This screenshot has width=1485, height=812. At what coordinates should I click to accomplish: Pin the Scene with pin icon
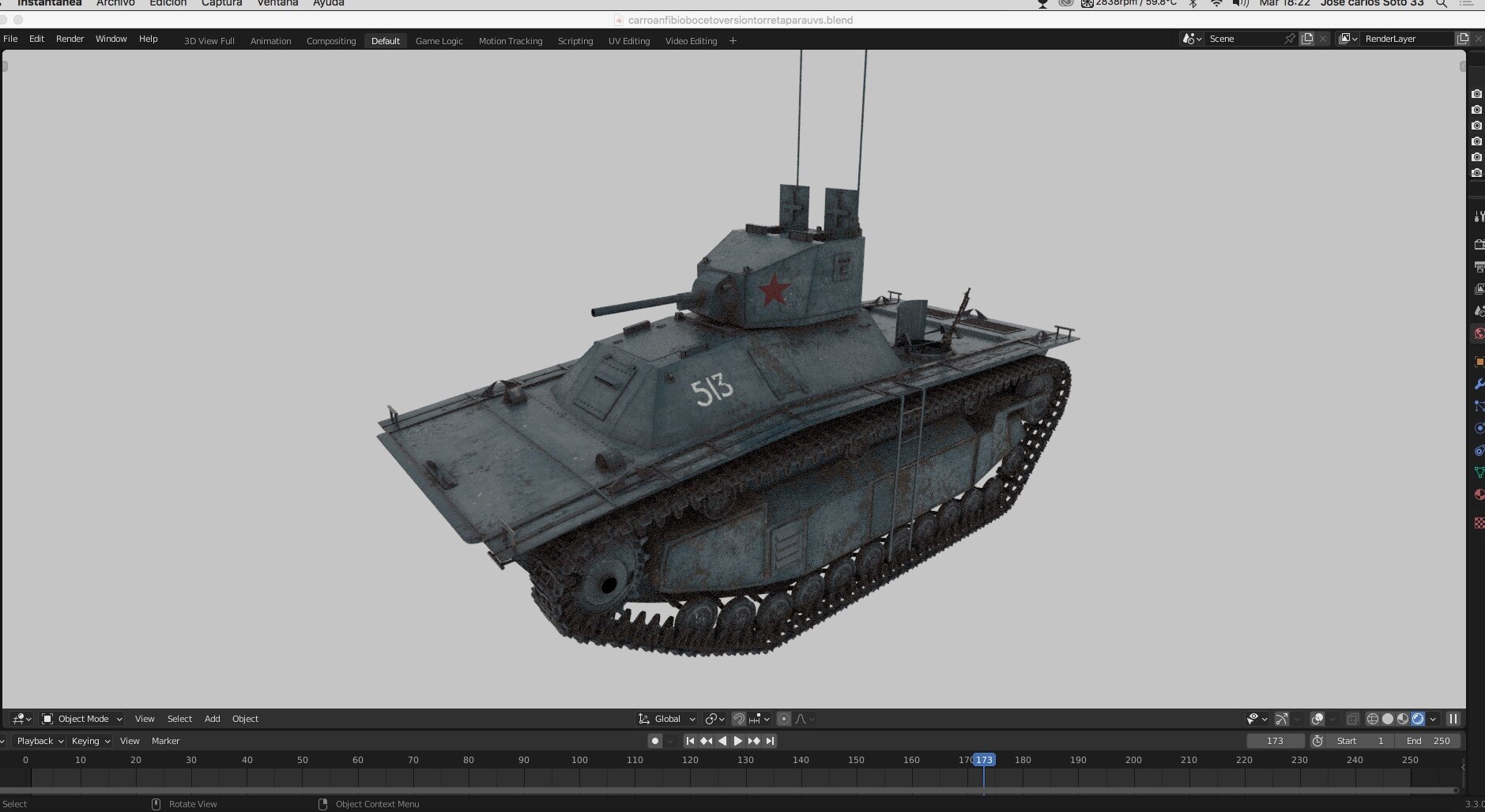point(1290,38)
